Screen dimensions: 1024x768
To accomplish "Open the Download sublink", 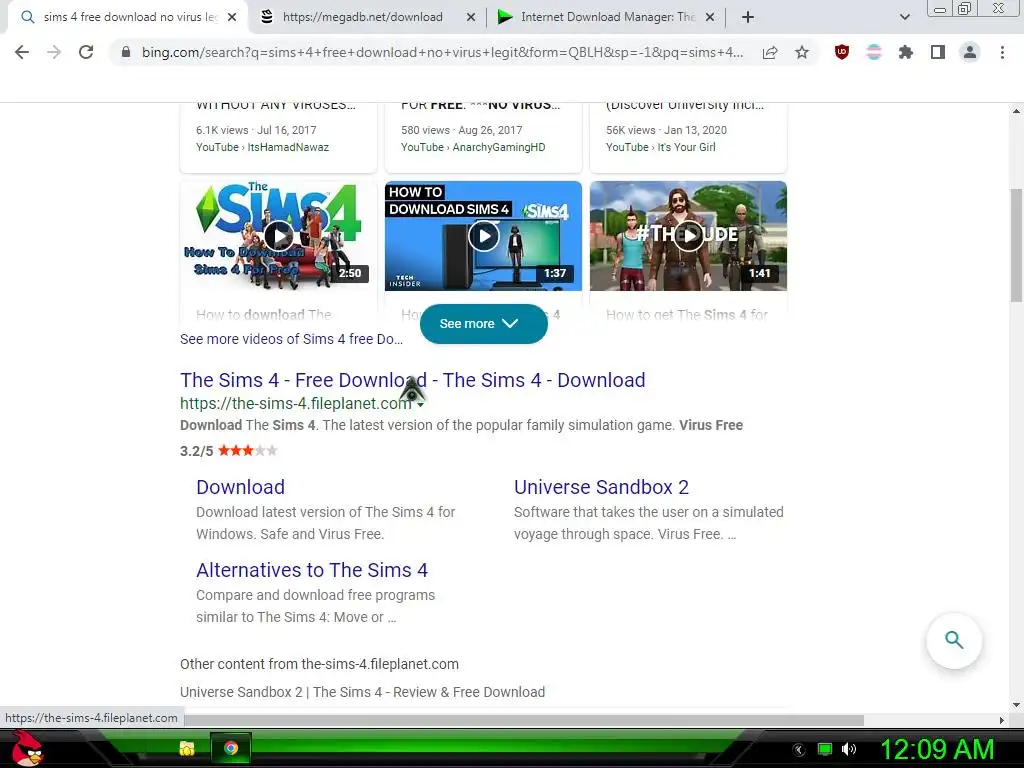I will coord(240,487).
